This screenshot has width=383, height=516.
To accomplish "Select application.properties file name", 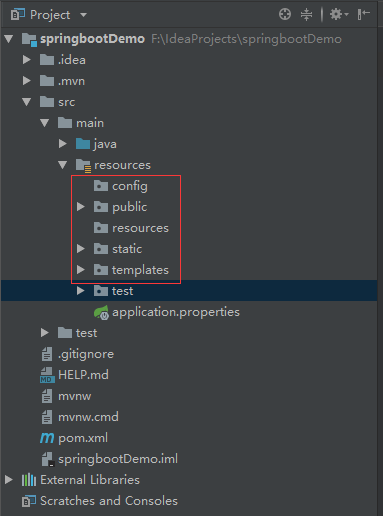I will click(176, 312).
